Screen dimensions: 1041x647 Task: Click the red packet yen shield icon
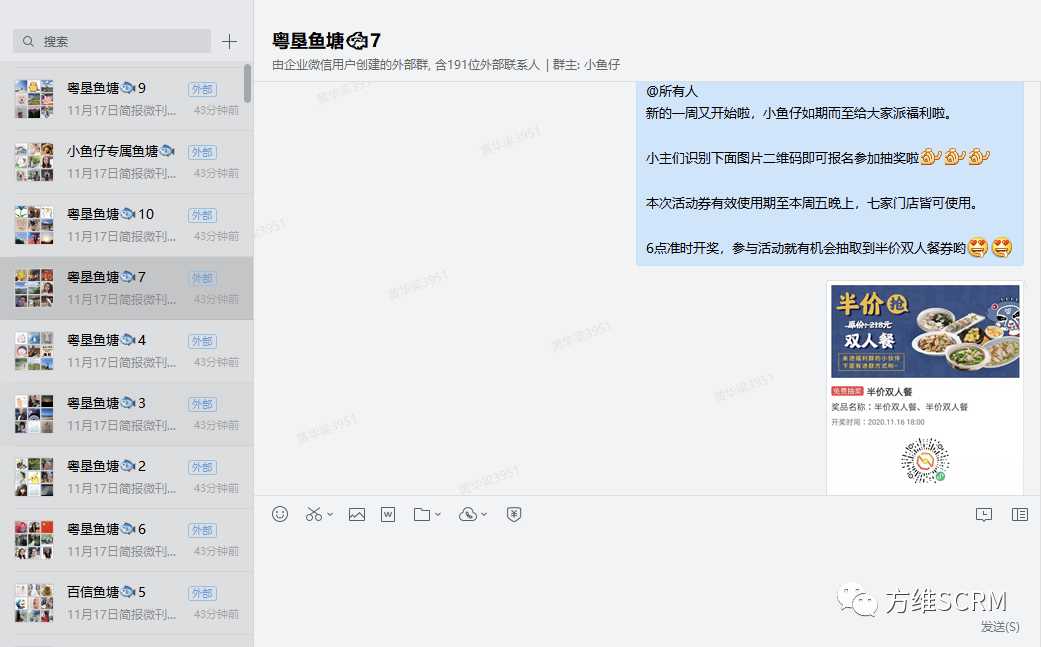[x=514, y=514]
